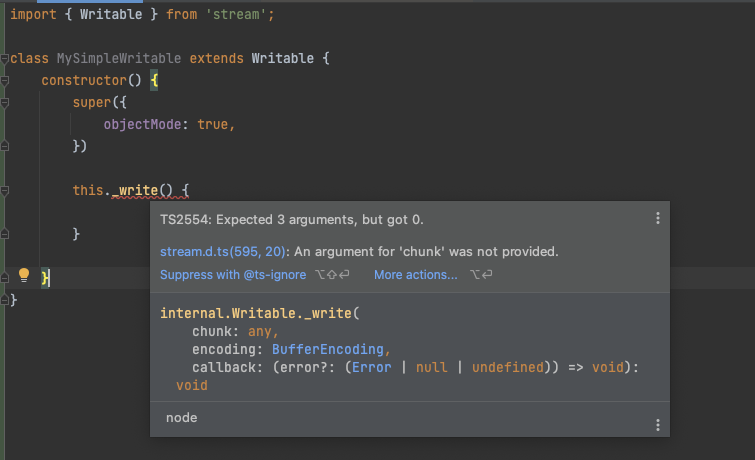Image resolution: width=755 pixels, height=460 pixels.
Task: Collapse the MySimpleWritable class fold marker
Action: pyautogui.click(x=5, y=59)
